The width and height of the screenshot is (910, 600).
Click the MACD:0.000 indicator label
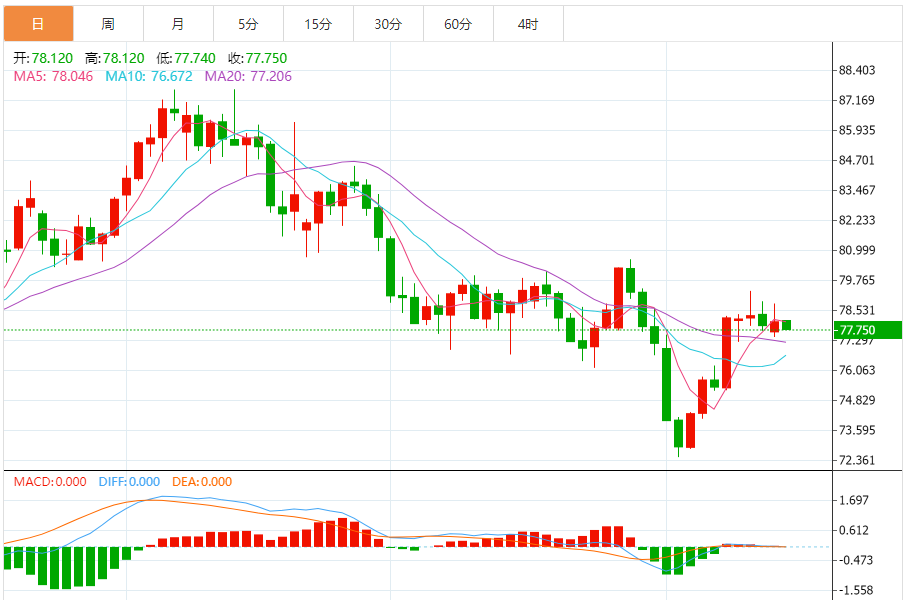(50, 482)
